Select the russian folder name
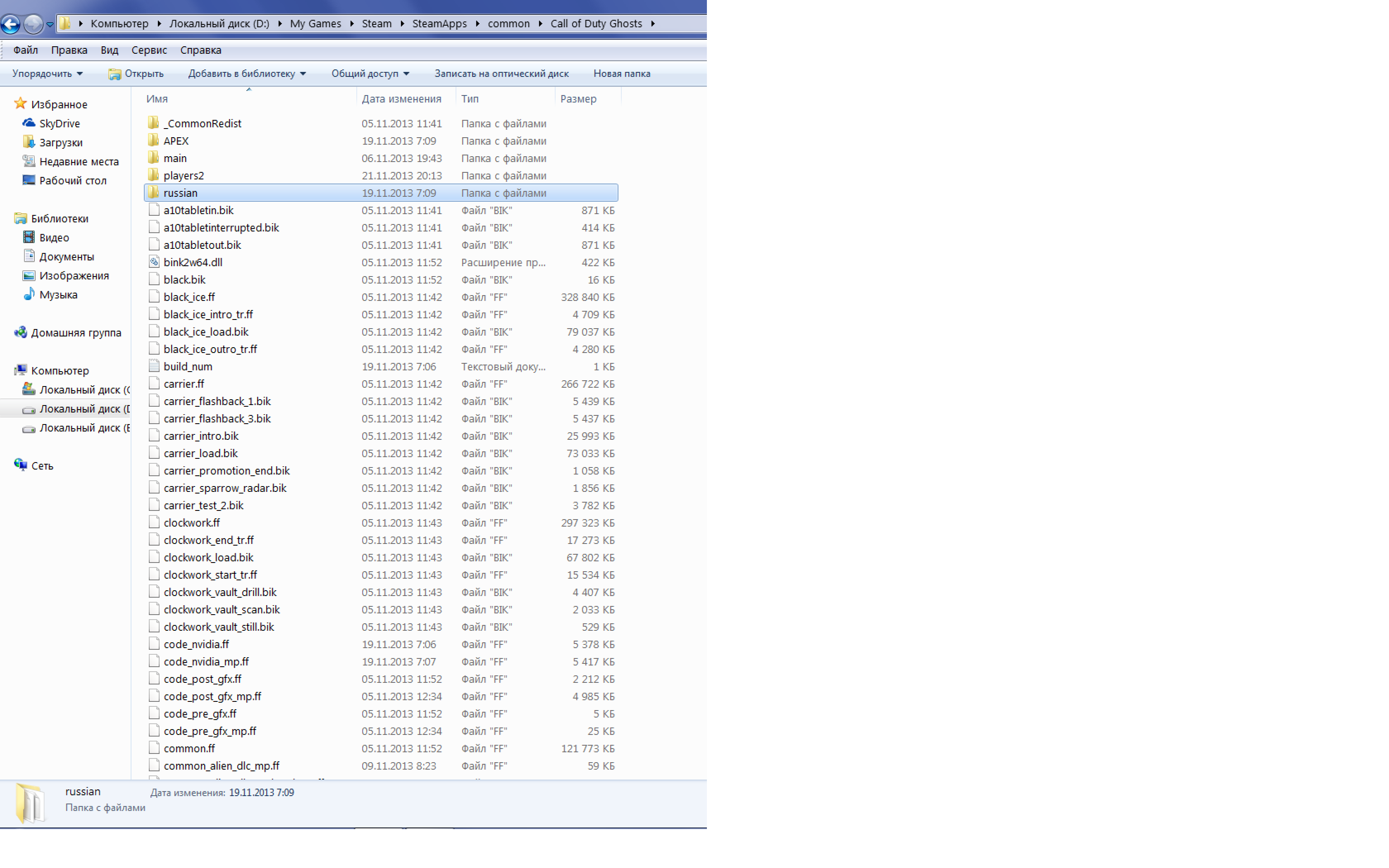 point(180,193)
